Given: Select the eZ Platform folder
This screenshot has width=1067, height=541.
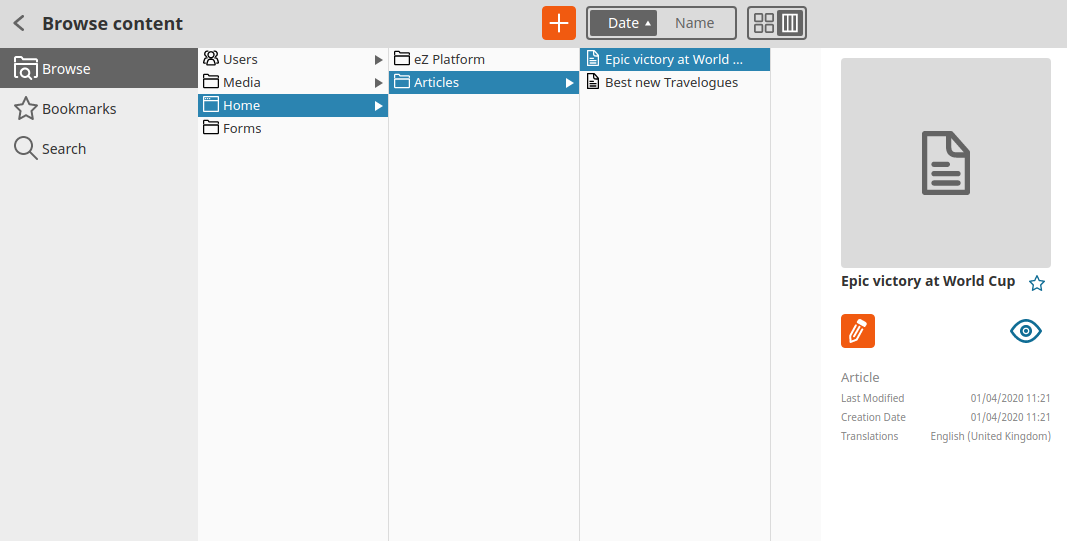Looking at the screenshot, I should [484, 59].
